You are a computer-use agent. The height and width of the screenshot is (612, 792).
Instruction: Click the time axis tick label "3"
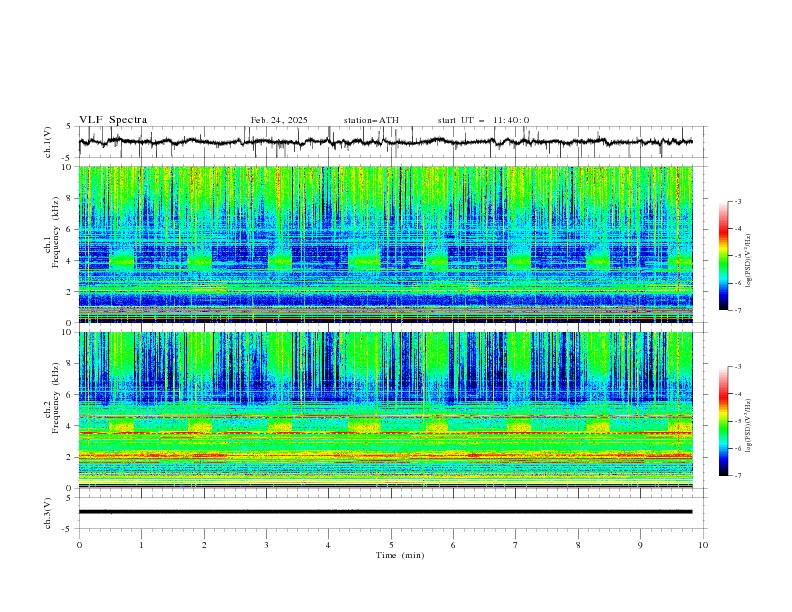coord(266,545)
